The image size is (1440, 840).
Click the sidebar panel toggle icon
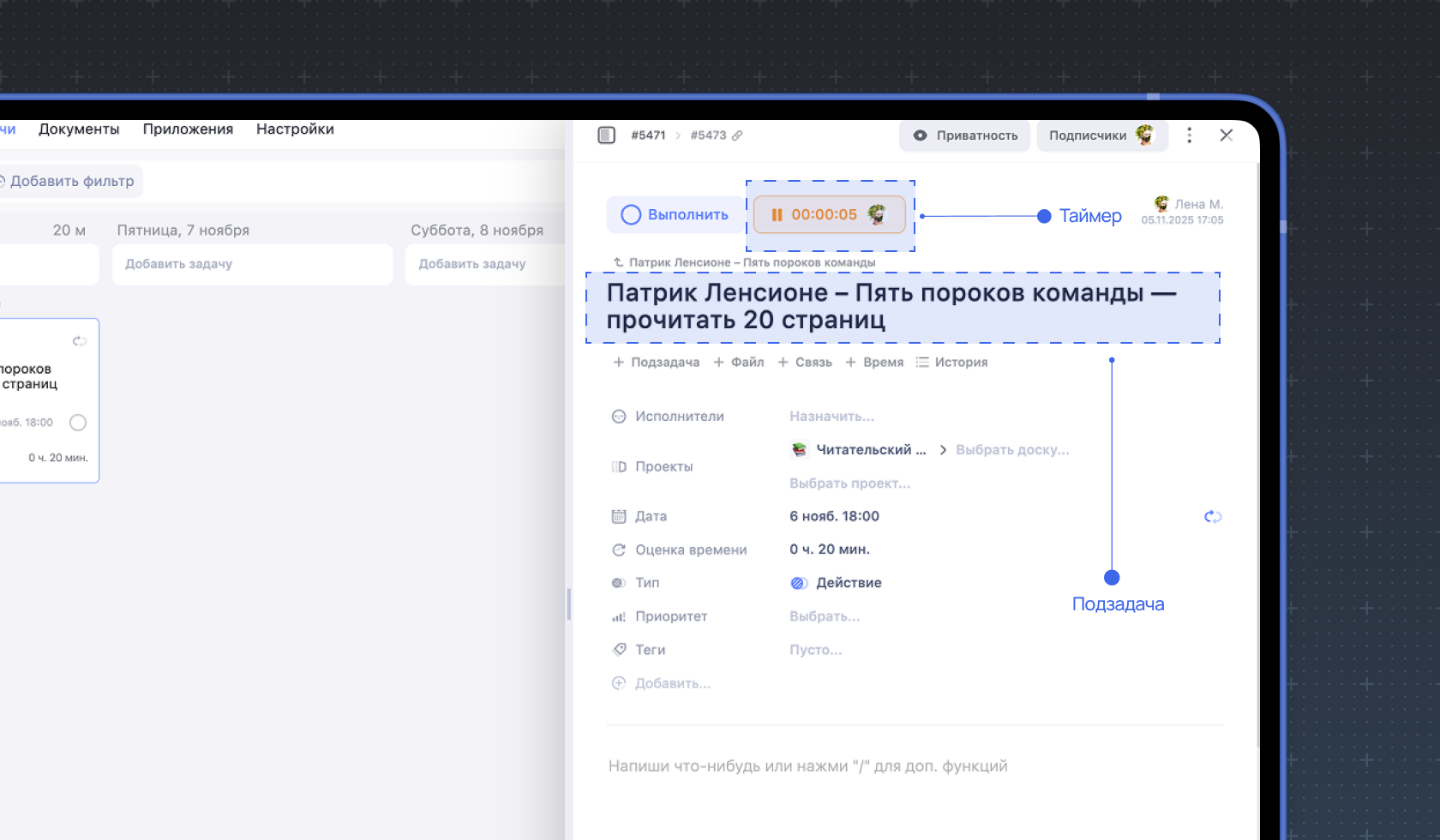[x=606, y=135]
